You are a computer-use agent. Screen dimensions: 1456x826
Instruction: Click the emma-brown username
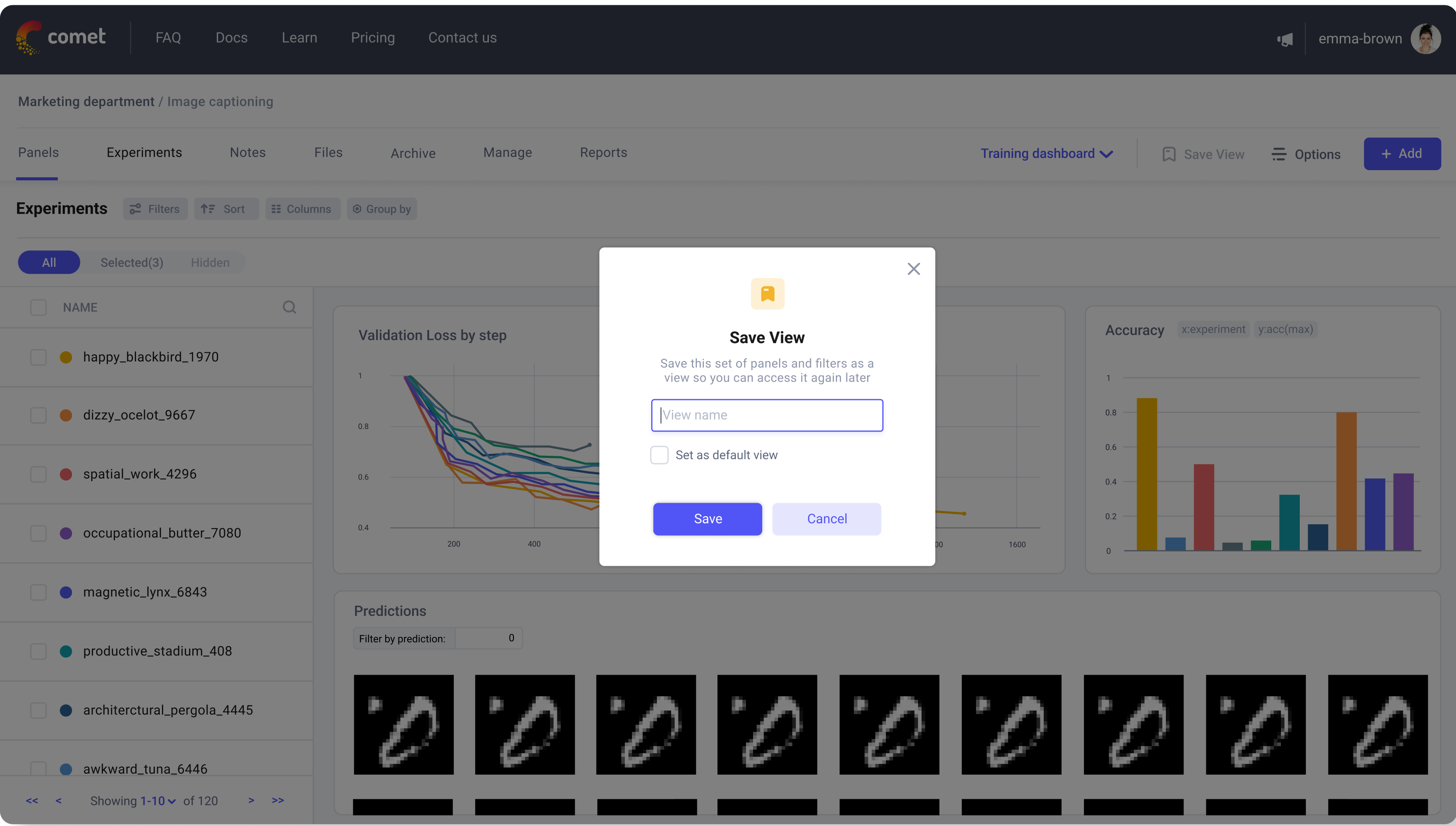click(x=1360, y=39)
